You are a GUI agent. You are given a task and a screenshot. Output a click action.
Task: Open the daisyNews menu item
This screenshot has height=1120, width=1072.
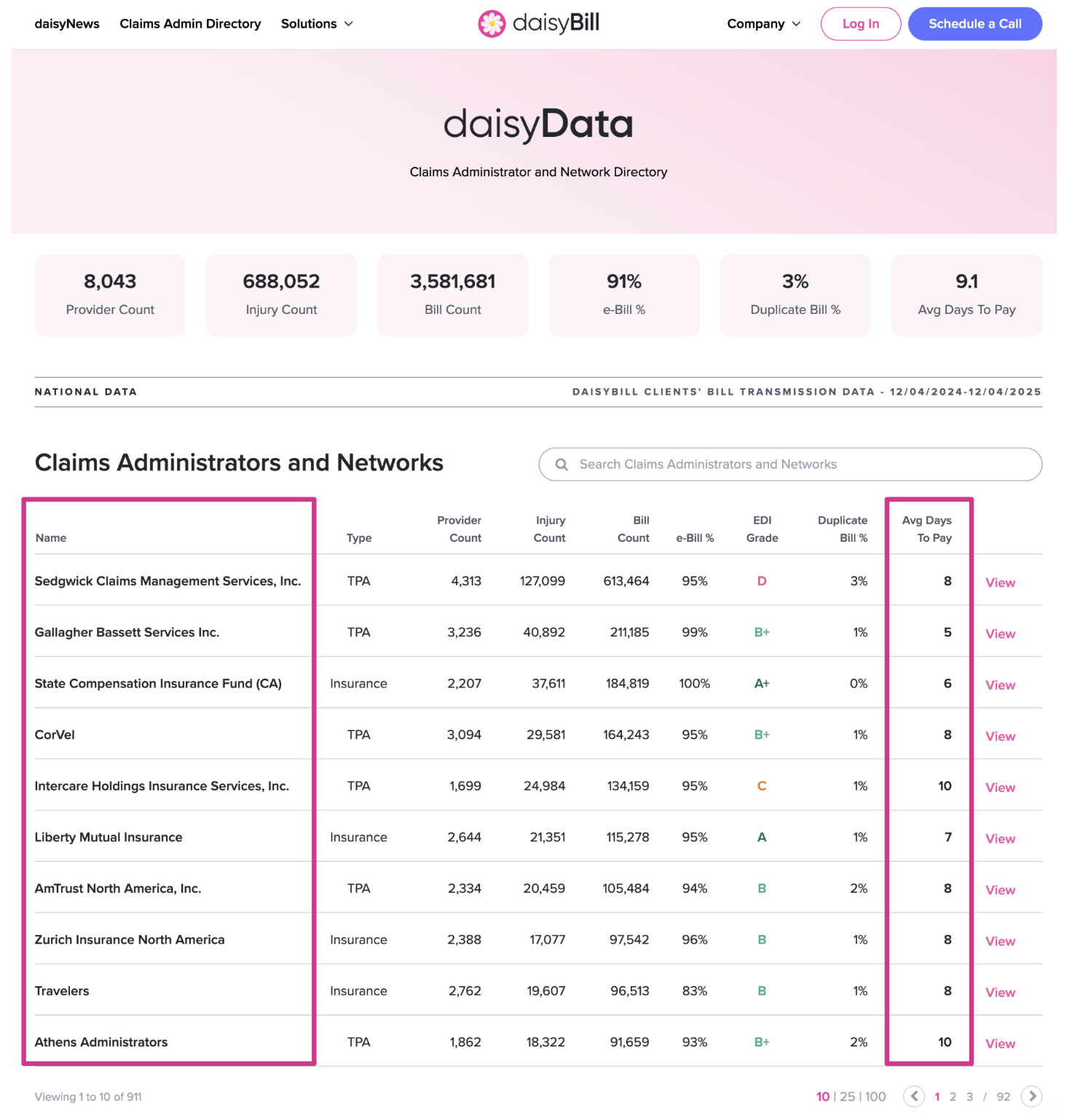(67, 24)
